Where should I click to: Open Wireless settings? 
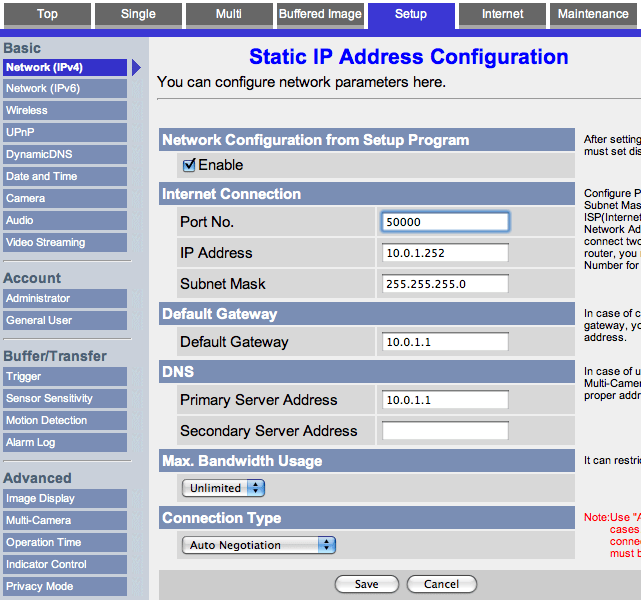(65, 110)
